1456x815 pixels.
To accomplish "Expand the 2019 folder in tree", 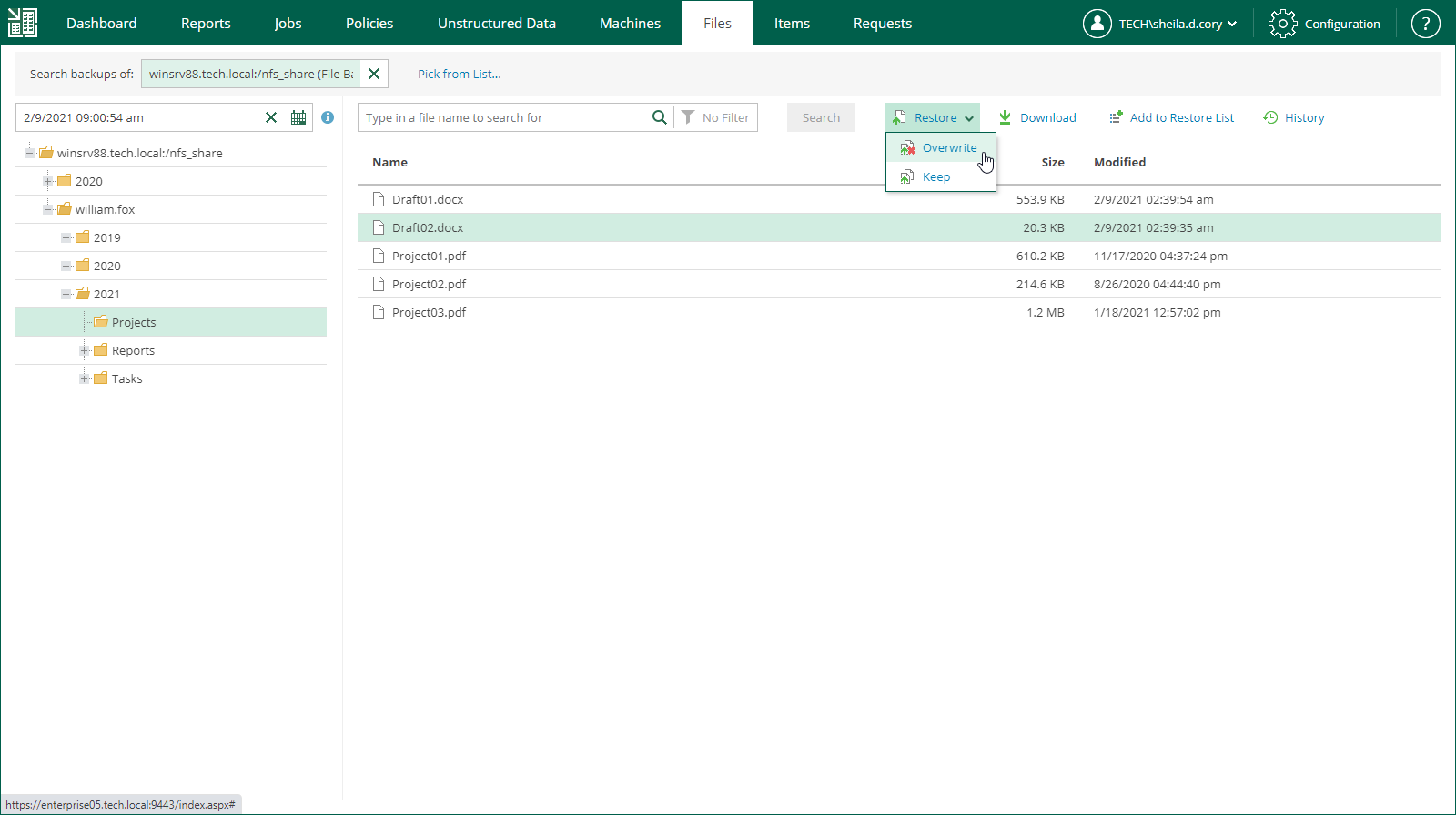I will (x=66, y=237).
